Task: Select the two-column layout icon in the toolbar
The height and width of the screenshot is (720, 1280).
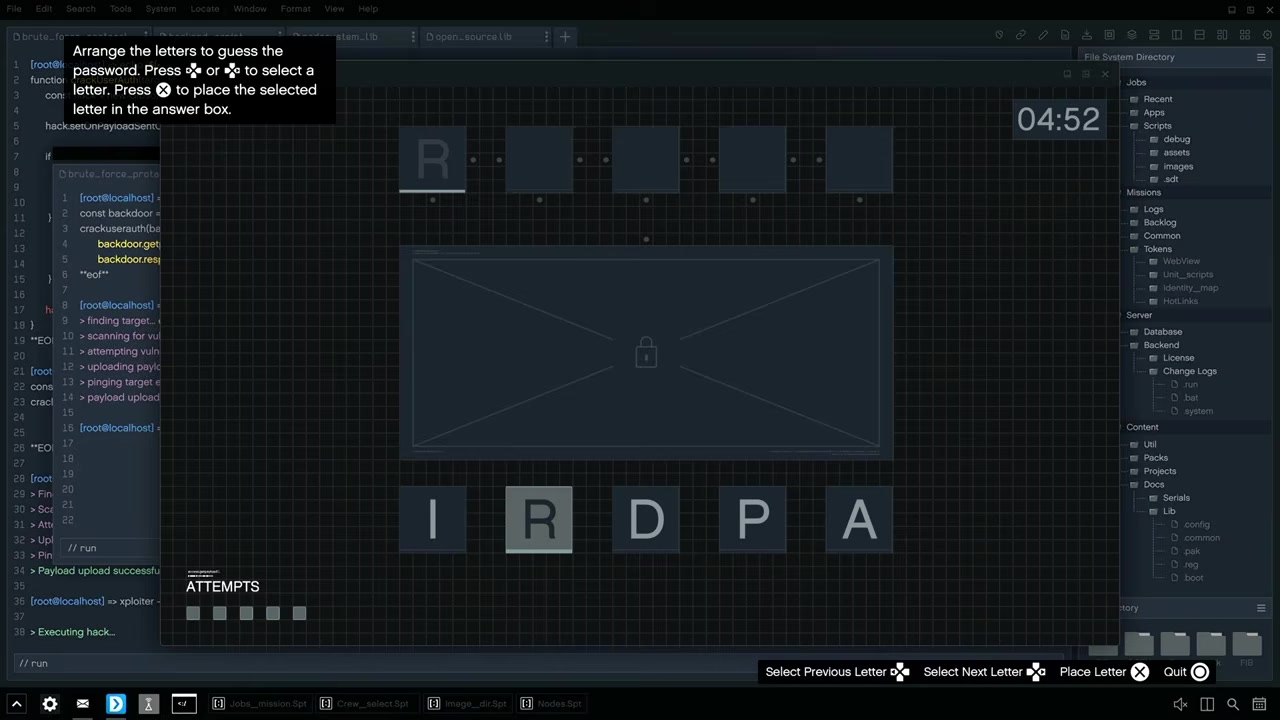Action: pos(1176,35)
